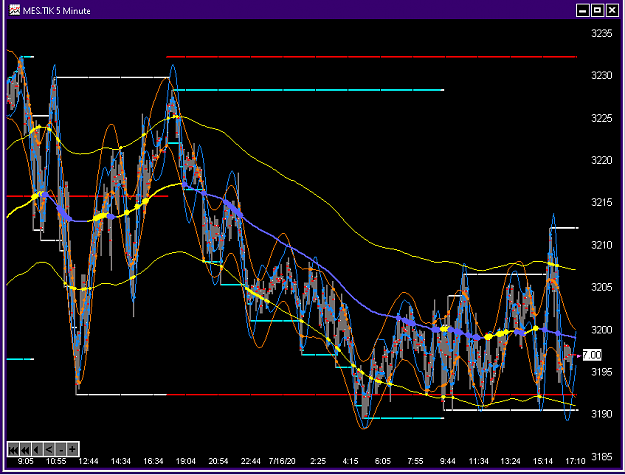This screenshot has width=625, height=475.
Task: Click the 2:25 time axis label
Action: 318,461
